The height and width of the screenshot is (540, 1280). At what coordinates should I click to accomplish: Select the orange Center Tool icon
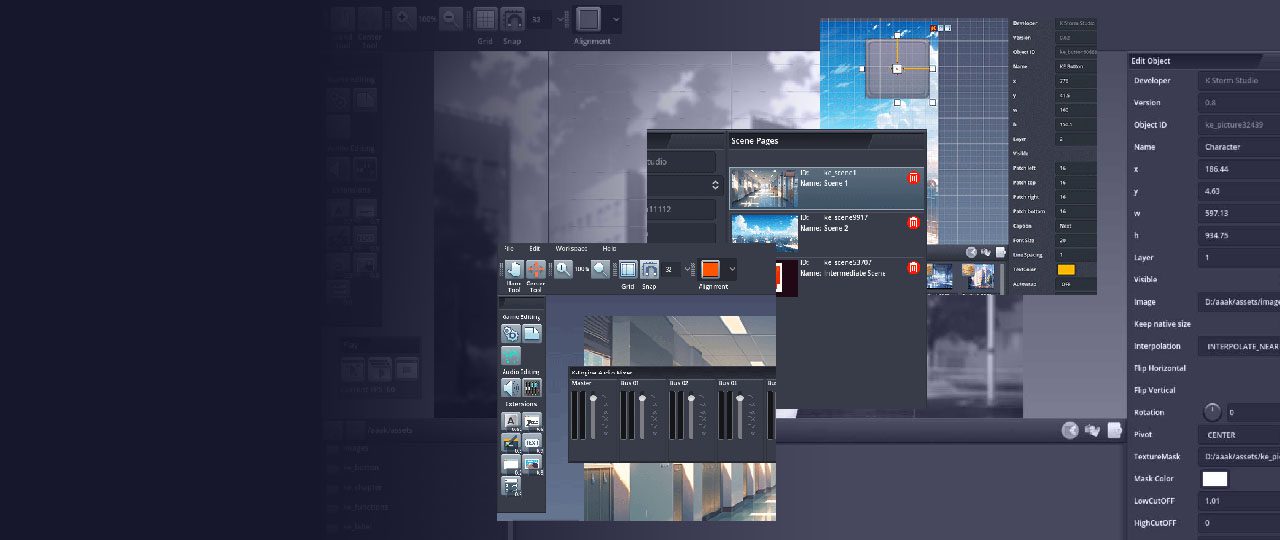tap(536, 270)
